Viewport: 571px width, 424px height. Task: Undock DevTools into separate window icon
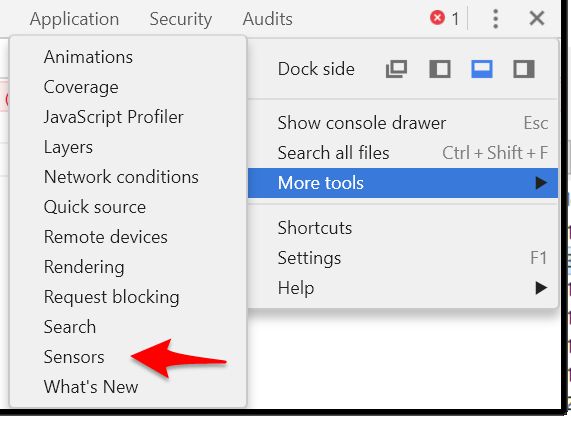point(396,69)
